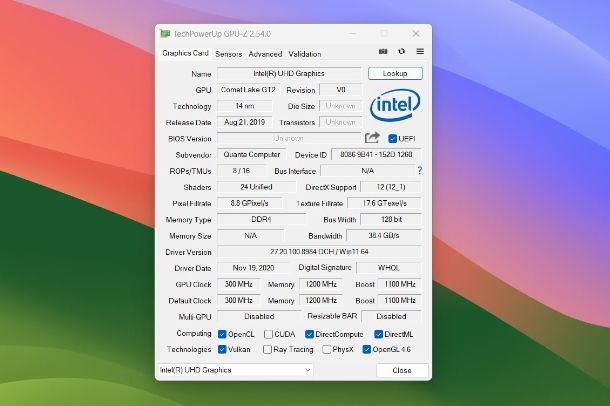Image resolution: width=610 pixels, height=406 pixels.
Task: Click the Multi-GPU value Disabled
Action: point(259,317)
